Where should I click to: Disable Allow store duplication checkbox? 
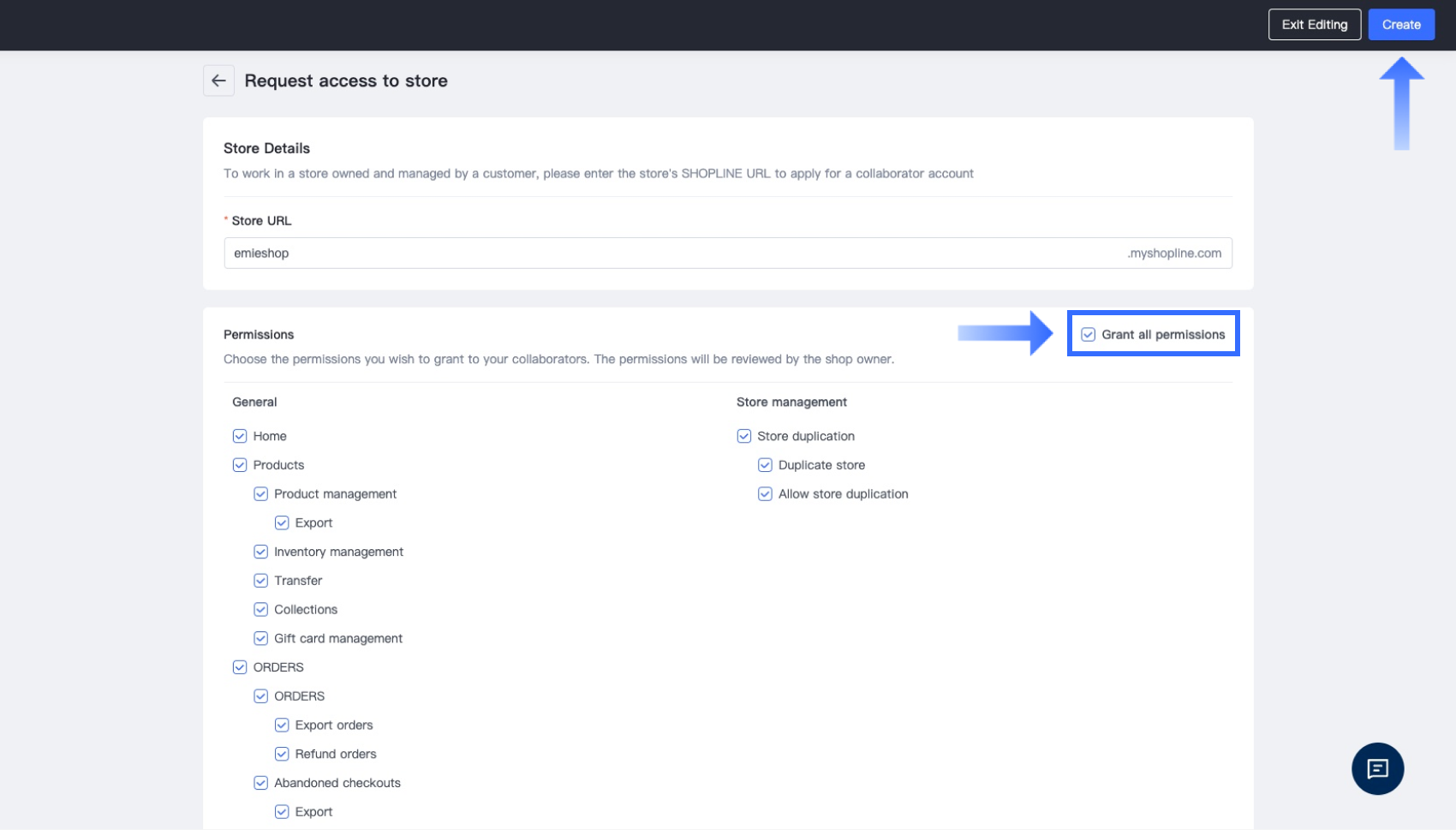pyautogui.click(x=765, y=494)
